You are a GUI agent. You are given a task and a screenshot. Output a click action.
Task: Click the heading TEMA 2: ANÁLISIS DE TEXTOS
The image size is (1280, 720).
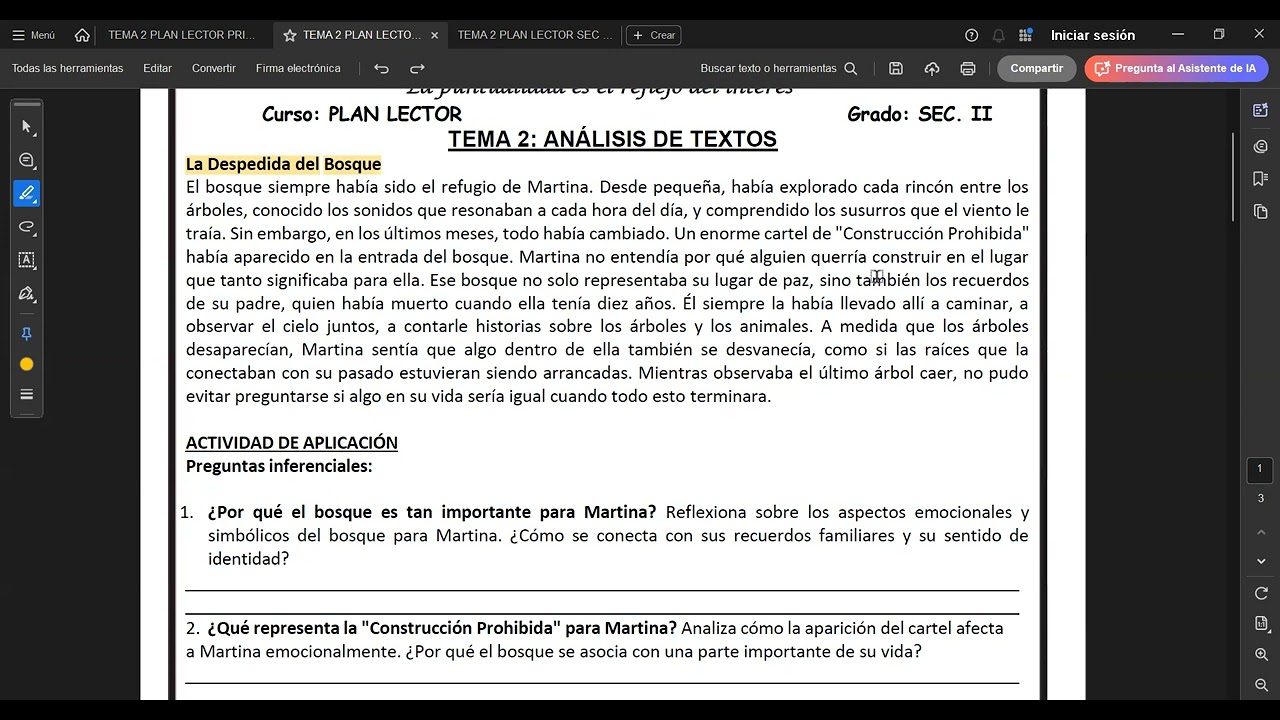[612, 139]
